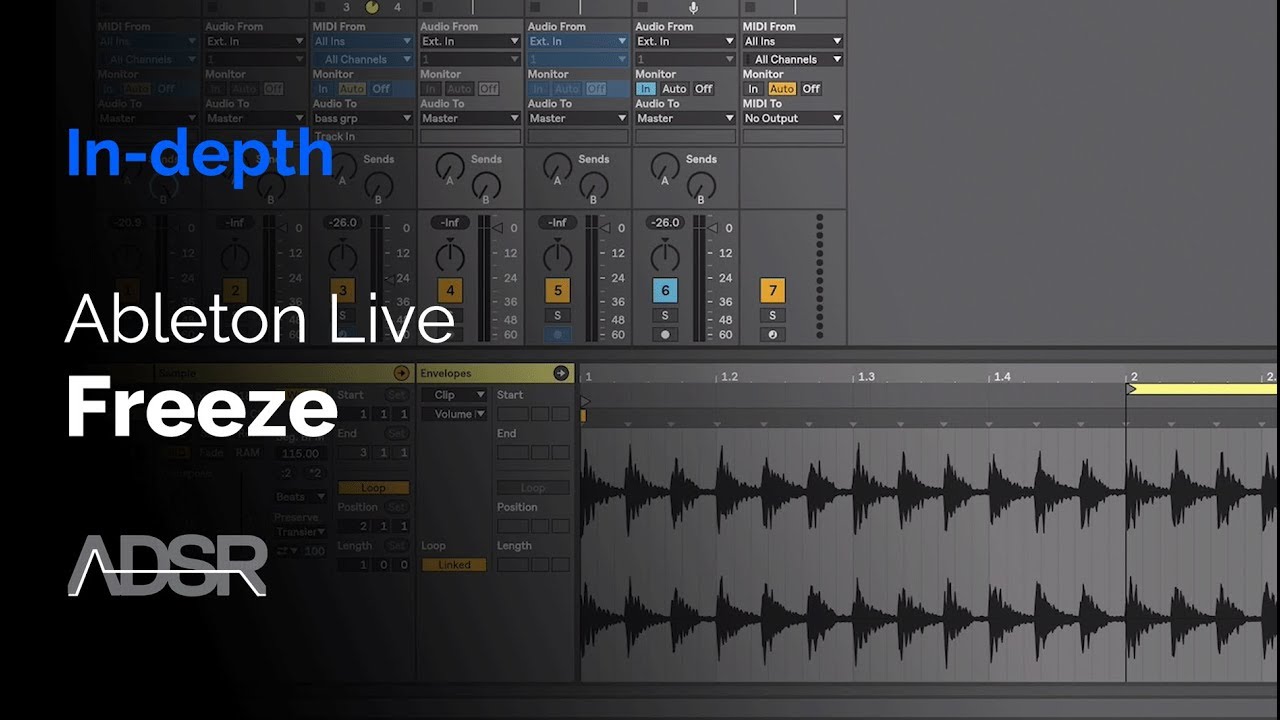
Task: Open track 3 Track In dropdown
Action: click(x=362, y=136)
